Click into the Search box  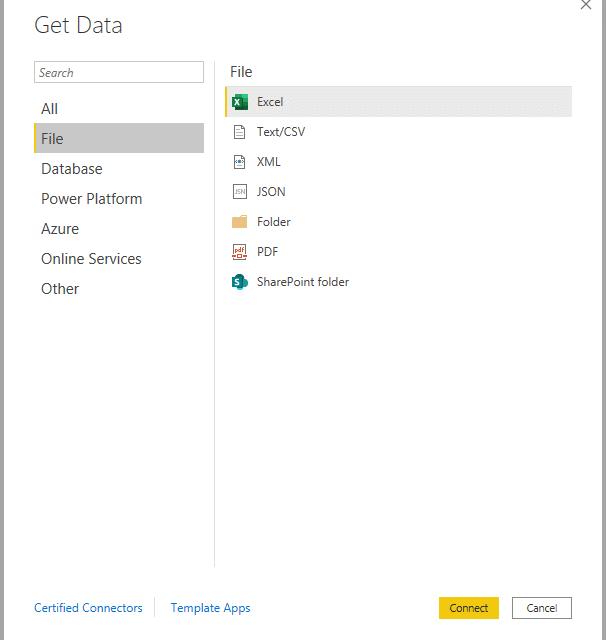click(118, 73)
